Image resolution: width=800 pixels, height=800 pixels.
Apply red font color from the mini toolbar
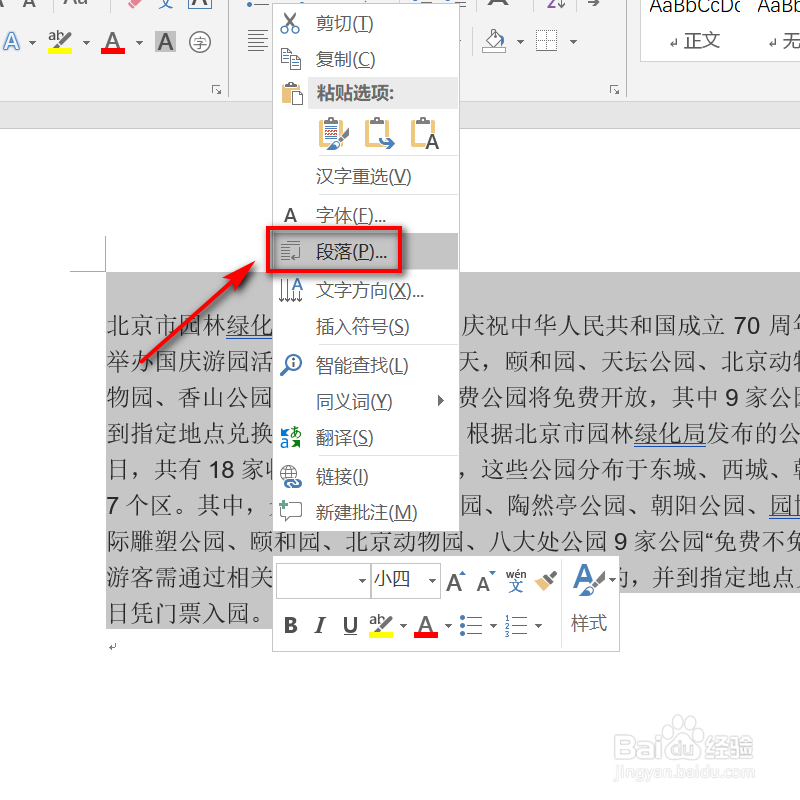tap(424, 625)
